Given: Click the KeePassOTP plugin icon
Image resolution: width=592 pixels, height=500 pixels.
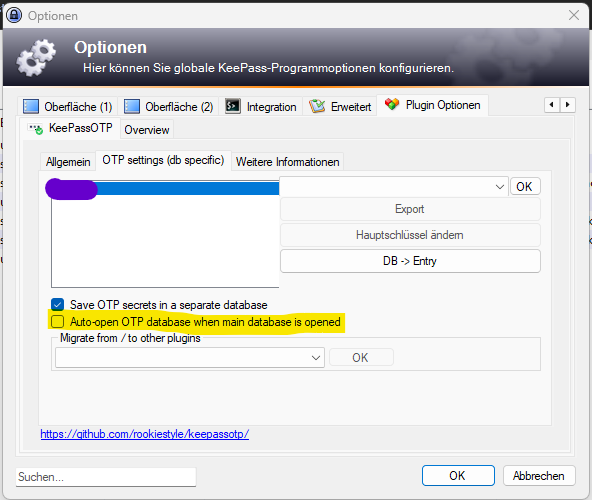Looking at the screenshot, I should click(36, 129).
